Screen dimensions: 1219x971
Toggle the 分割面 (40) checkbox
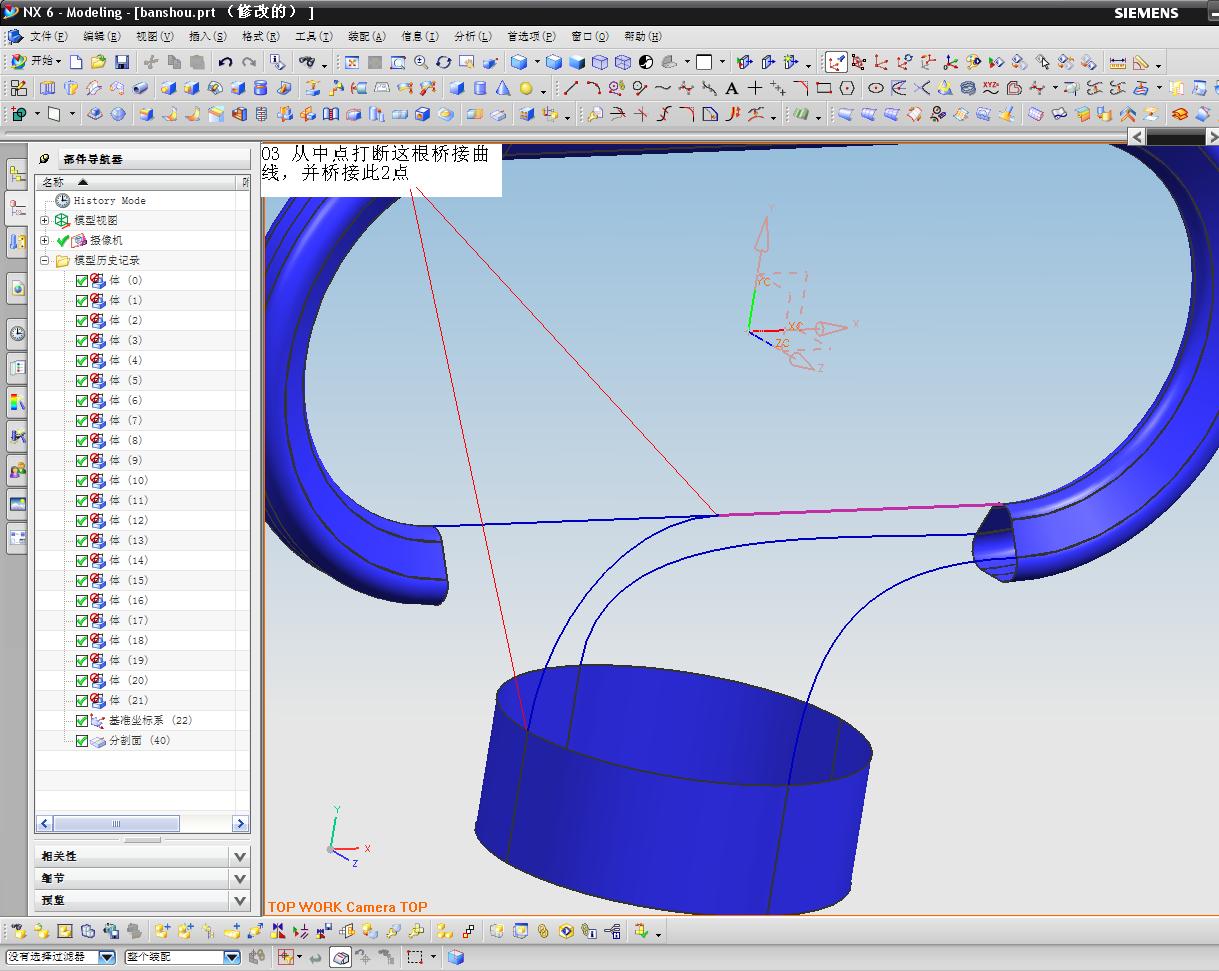[x=82, y=740]
